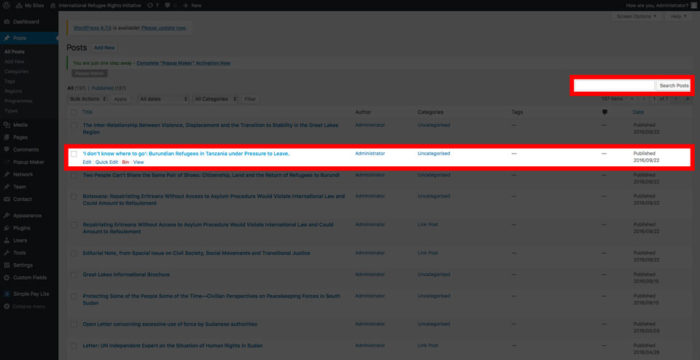Click Add New button beside Posts heading
700x360 pixels.
[x=104, y=47]
